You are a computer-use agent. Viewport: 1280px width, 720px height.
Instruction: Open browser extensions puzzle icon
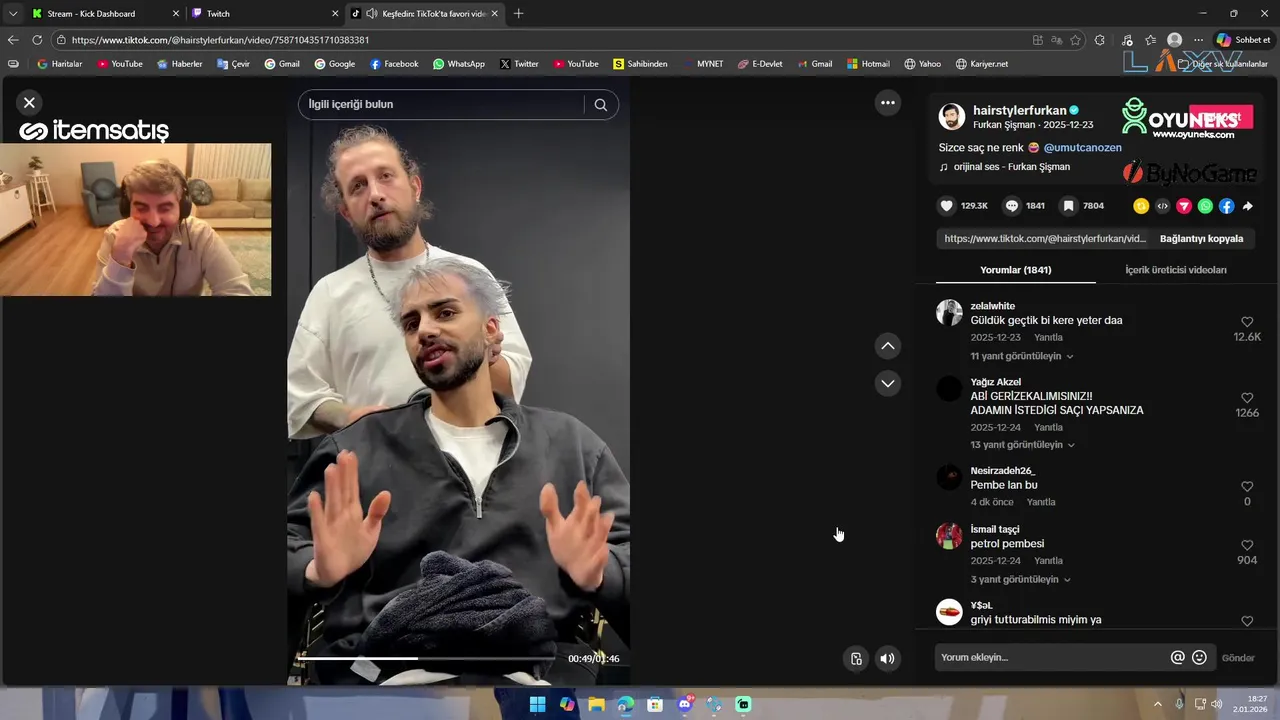coord(1100,40)
